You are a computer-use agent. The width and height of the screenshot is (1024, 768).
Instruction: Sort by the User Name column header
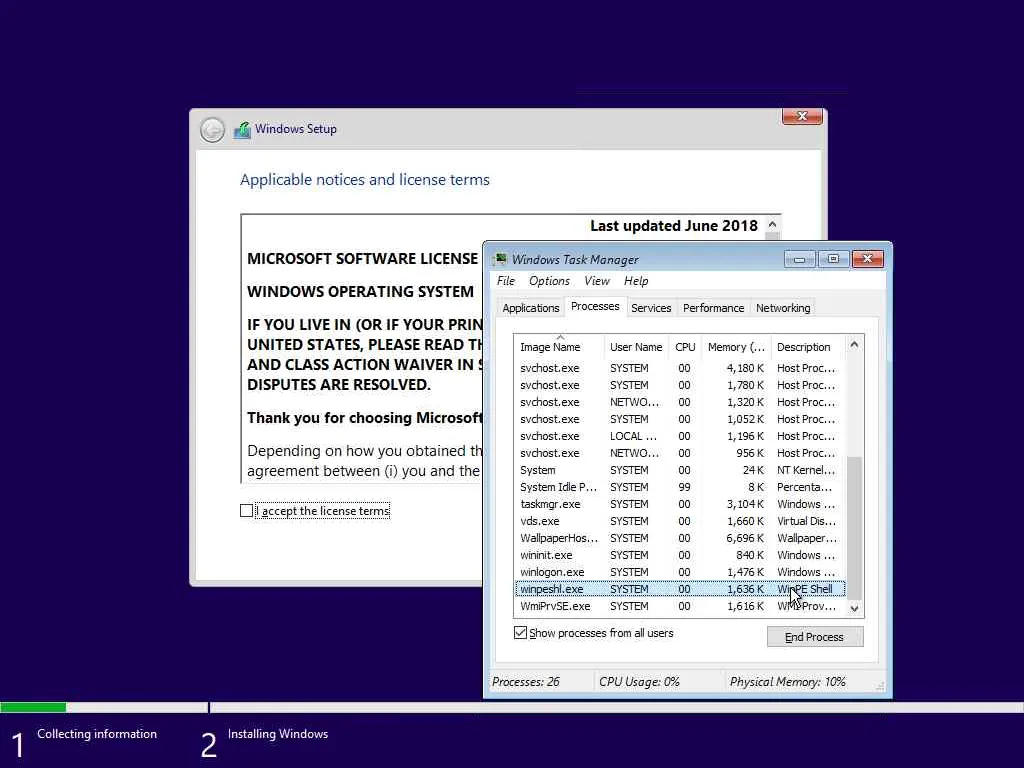(636, 347)
